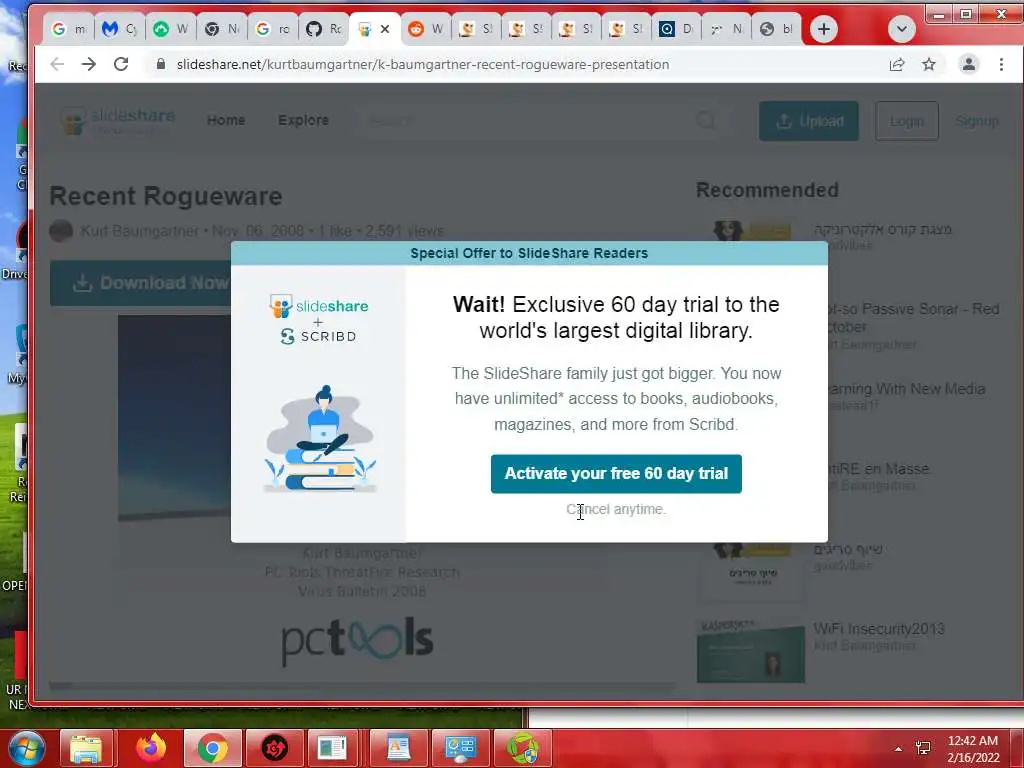Screen dimensions: 1024x768
Task: Click 'Special Offer to SlideShare Readers' header
Action: click(529, 253)
